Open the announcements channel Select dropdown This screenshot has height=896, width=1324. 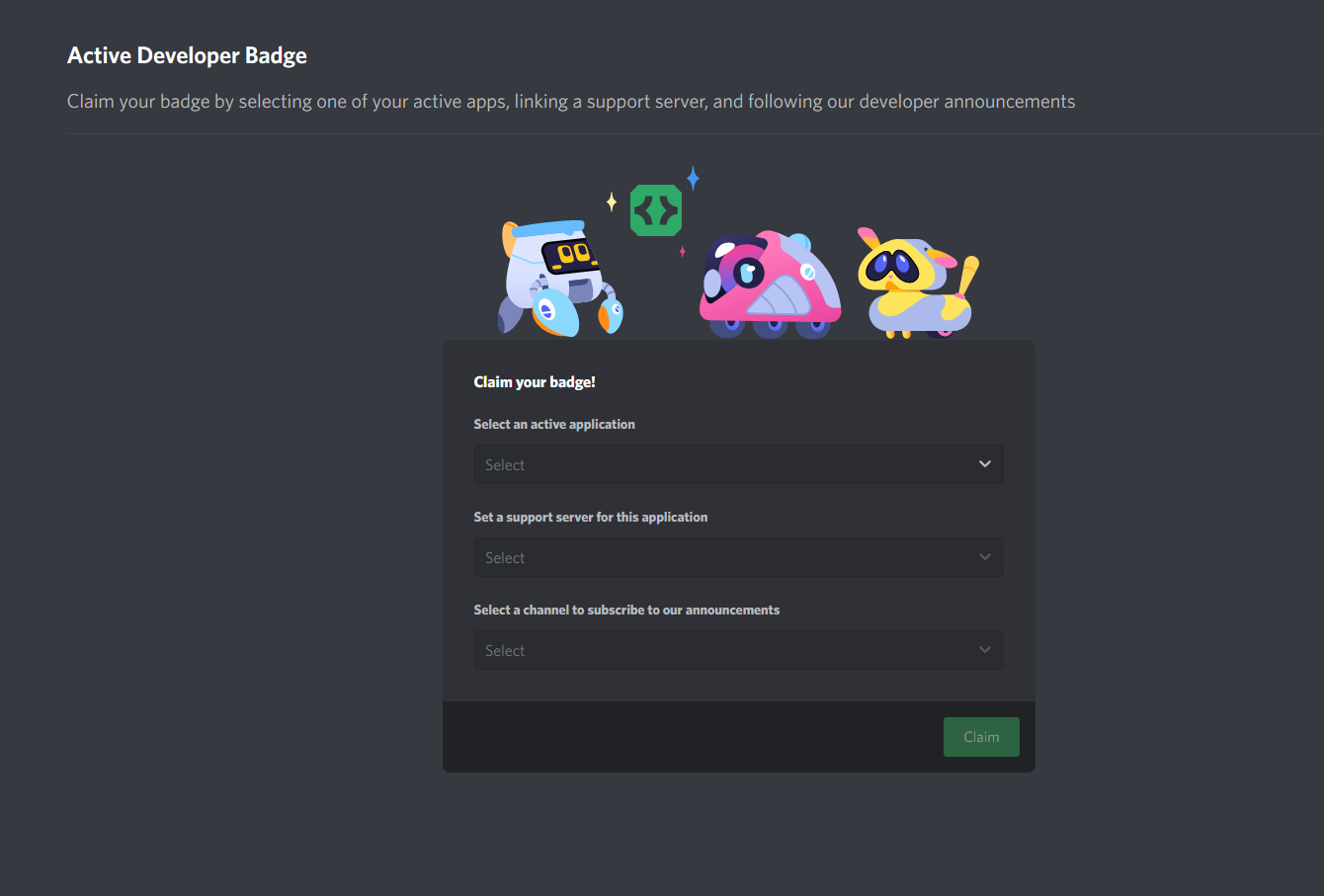(x=726, y=650)
